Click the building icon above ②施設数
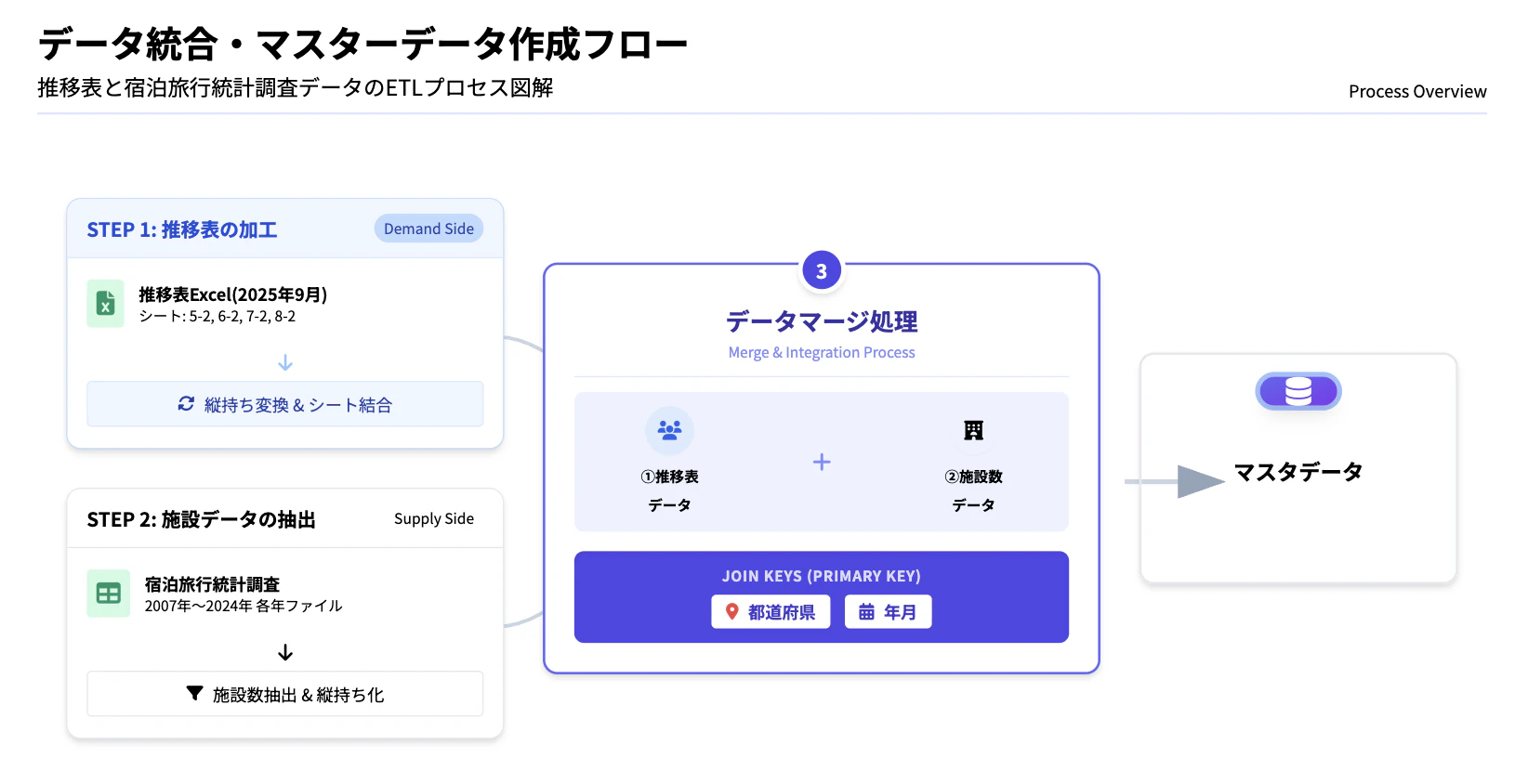This screenshot has width=1515, height=784. click(973, 430)
